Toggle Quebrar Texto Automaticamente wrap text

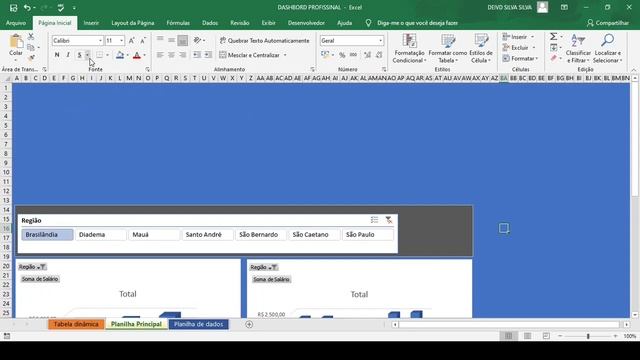click(x=264, y=40)
